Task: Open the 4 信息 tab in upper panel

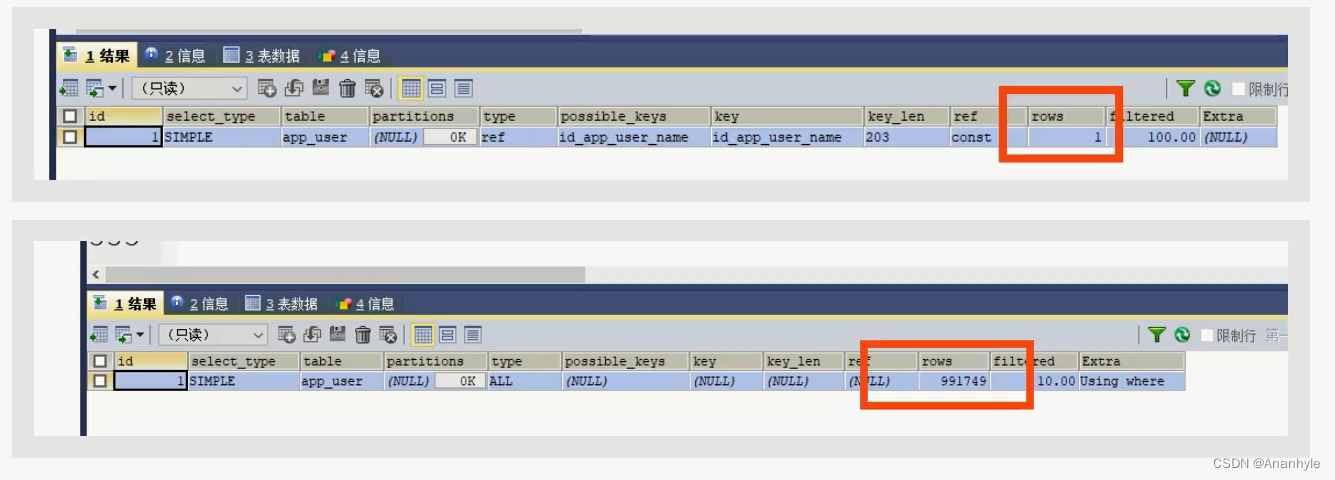Action: pyautogui.click(x=349, y=56)
